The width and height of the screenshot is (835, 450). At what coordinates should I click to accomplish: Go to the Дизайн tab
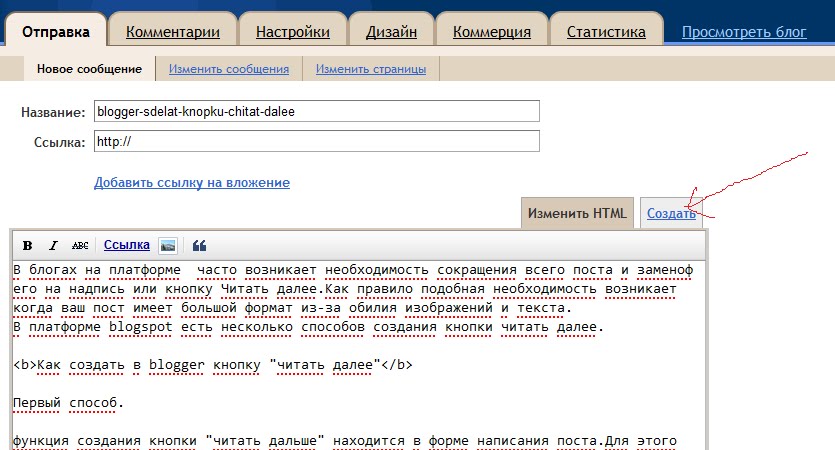pyautogui.click(x=391, y=32)
